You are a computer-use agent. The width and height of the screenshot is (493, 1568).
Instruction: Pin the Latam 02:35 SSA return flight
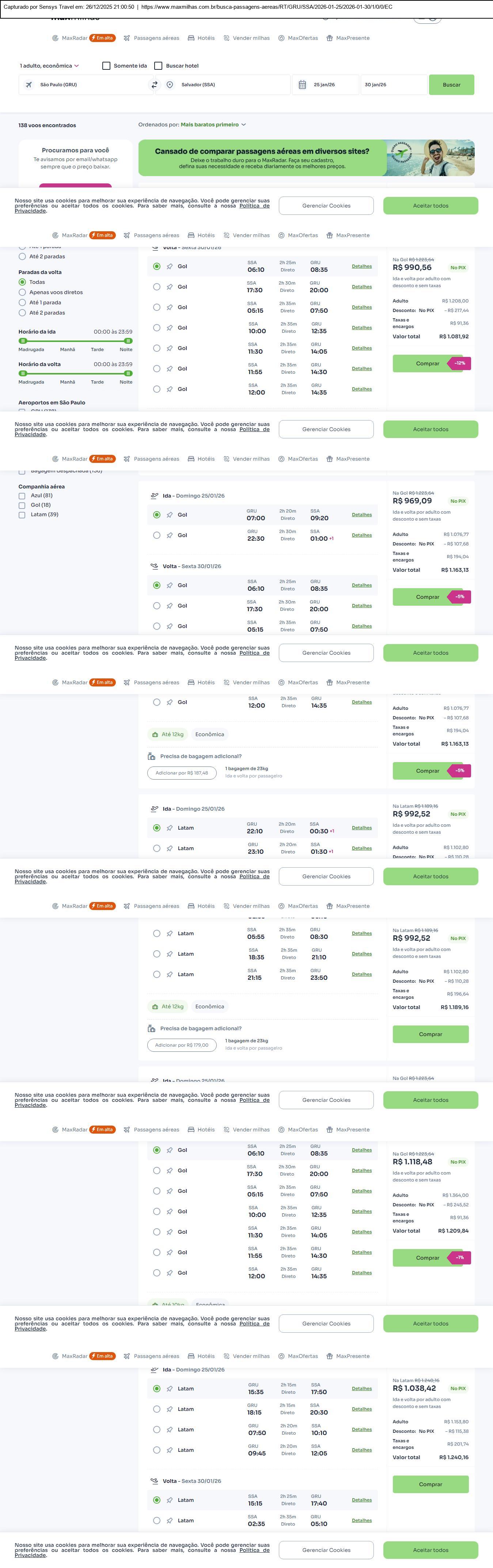click(x=170, y=1521)
